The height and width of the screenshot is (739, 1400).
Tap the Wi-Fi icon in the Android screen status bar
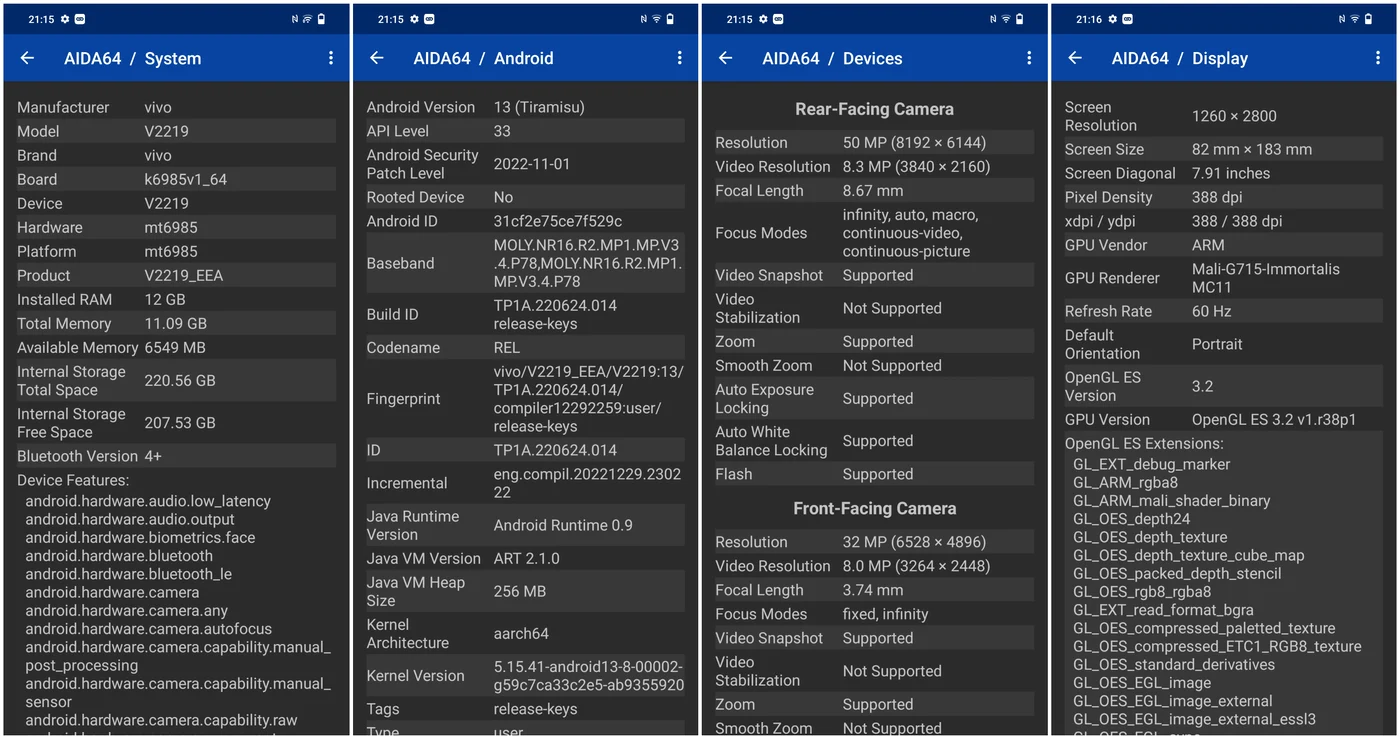click(x=657, y=19)
